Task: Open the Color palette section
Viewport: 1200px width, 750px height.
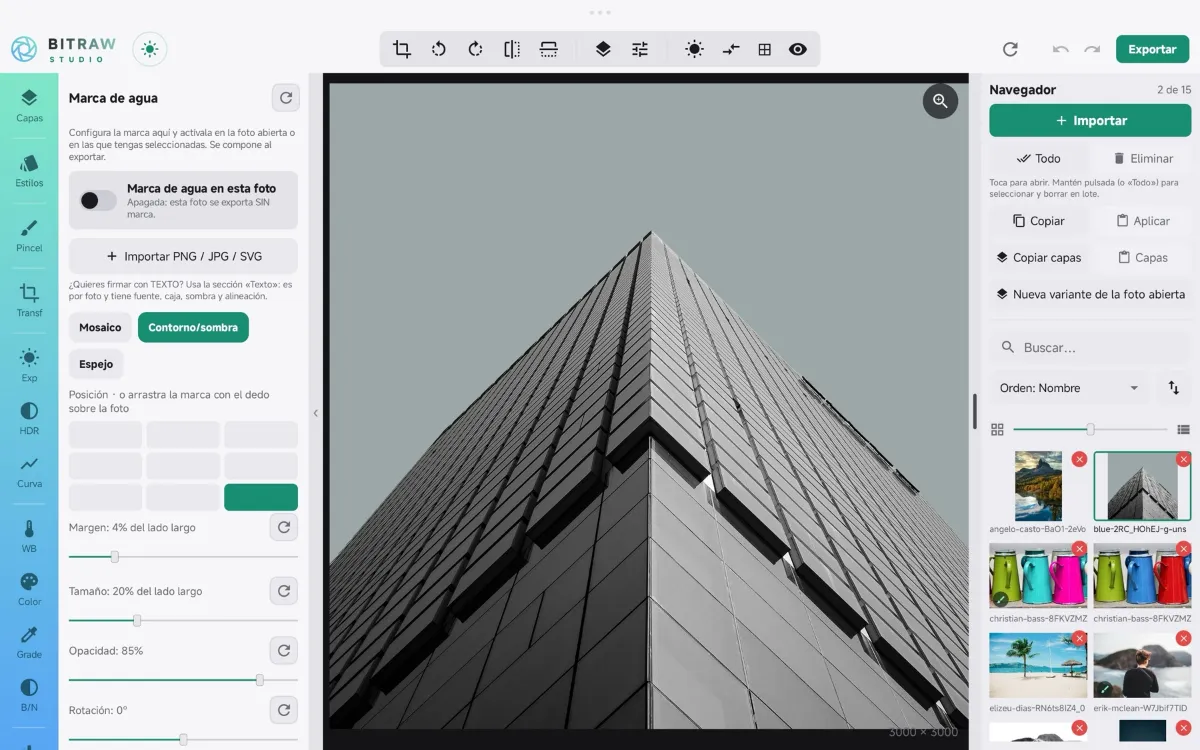Action: click(29, 589)
